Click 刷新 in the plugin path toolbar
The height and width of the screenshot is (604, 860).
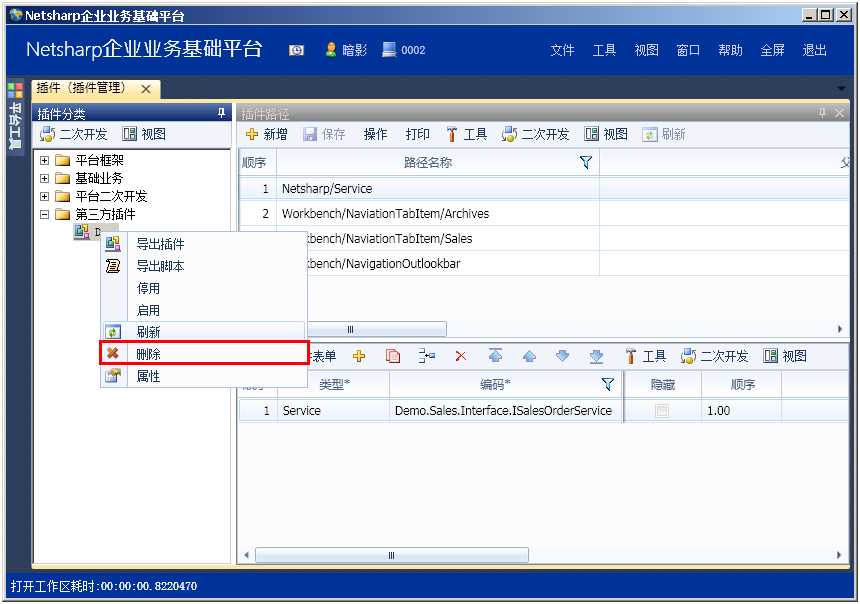[664, 134]
